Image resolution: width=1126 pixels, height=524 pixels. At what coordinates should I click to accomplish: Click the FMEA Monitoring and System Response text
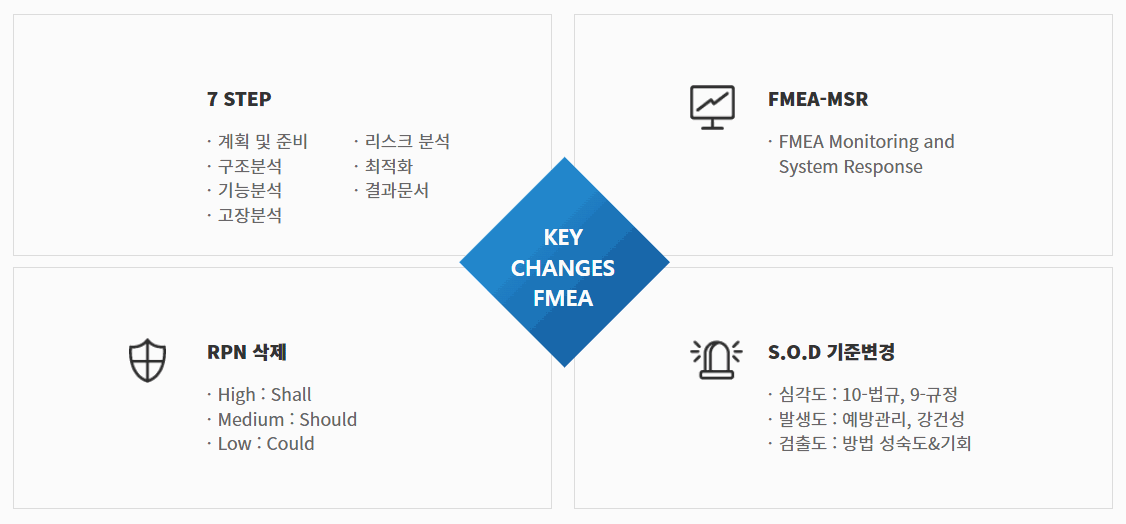pos(861,154)
